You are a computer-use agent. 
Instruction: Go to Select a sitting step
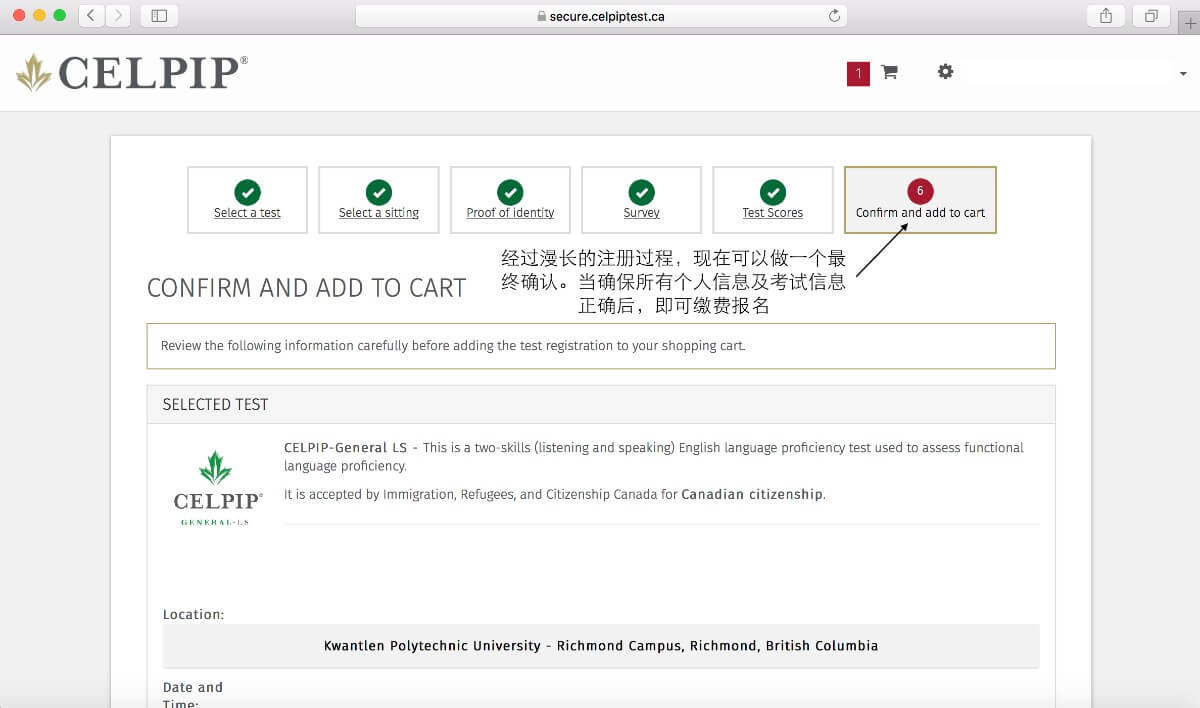tap(379, 200)
